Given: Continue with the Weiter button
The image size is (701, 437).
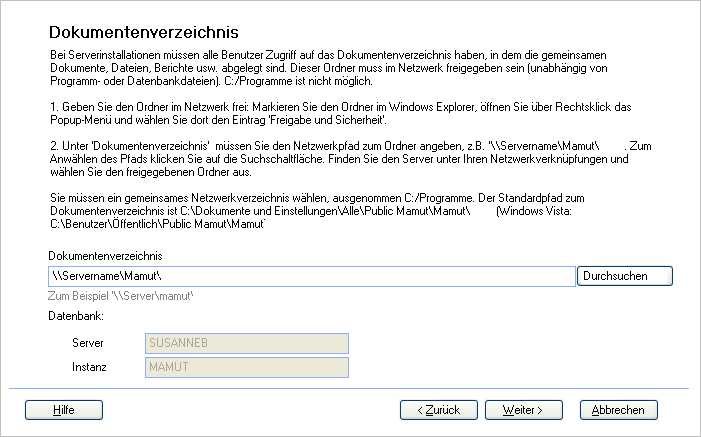Looking at the screenshot, I should [524, 410].
